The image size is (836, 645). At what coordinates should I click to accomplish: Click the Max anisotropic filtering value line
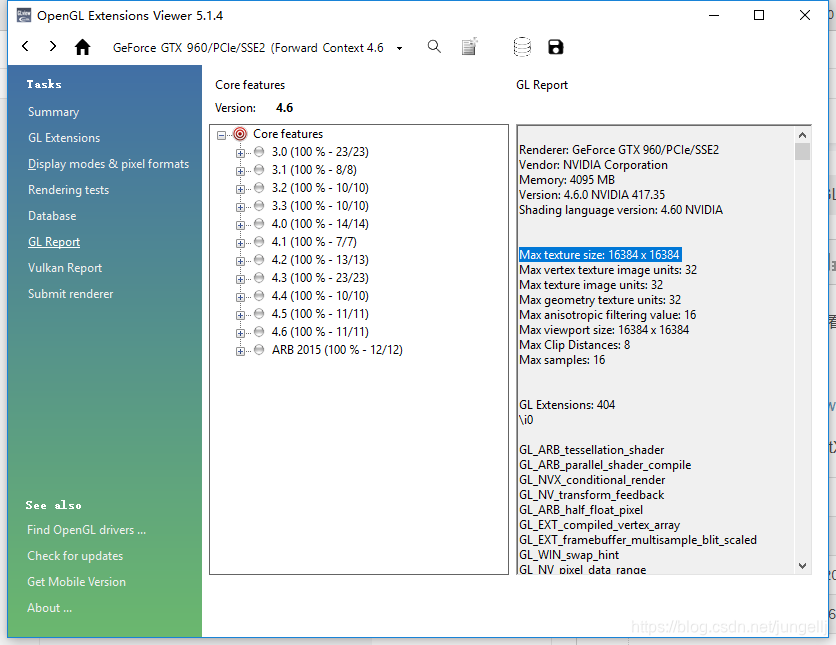608,315
